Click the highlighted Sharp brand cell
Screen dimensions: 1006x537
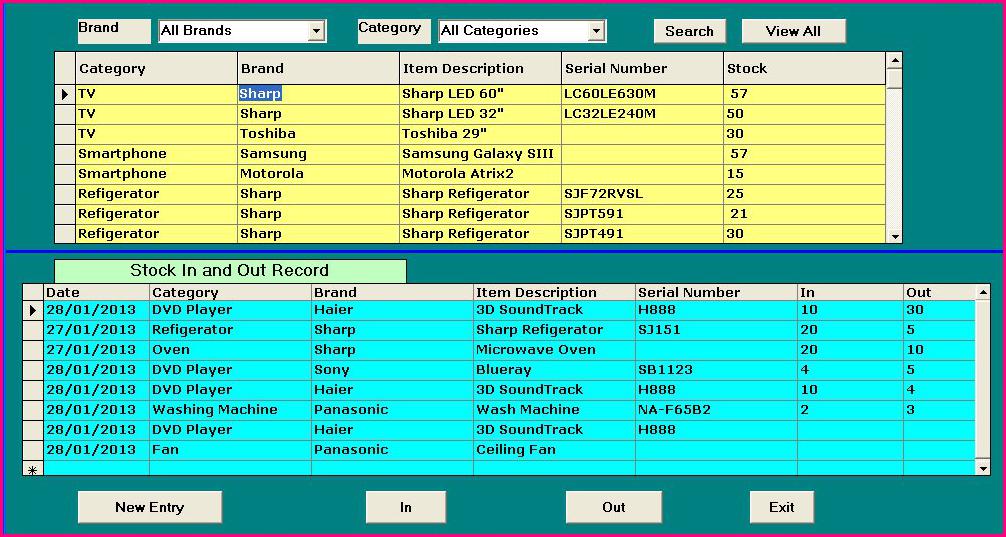[x=318, y=94]
